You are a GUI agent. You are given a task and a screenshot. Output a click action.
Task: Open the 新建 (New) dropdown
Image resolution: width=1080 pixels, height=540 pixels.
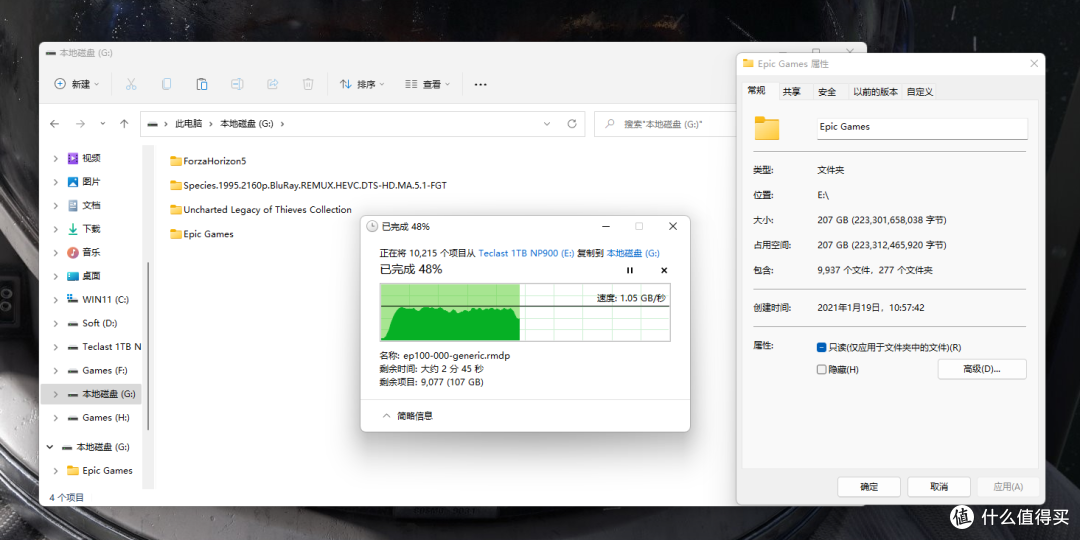point(76,84)
